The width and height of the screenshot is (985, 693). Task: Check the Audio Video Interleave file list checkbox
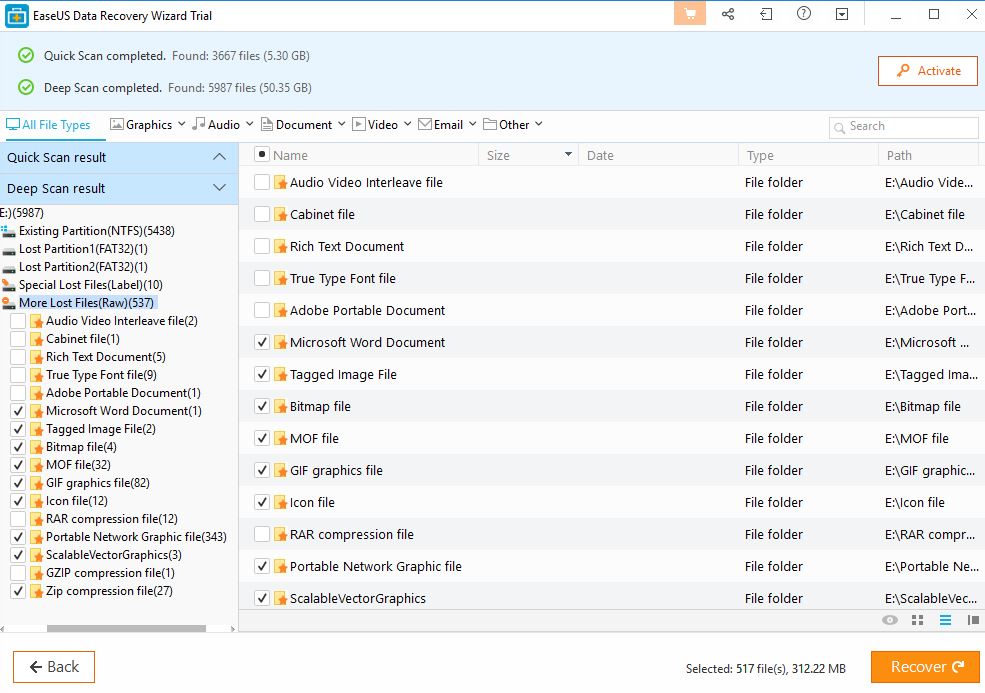(x=262, y=182)
